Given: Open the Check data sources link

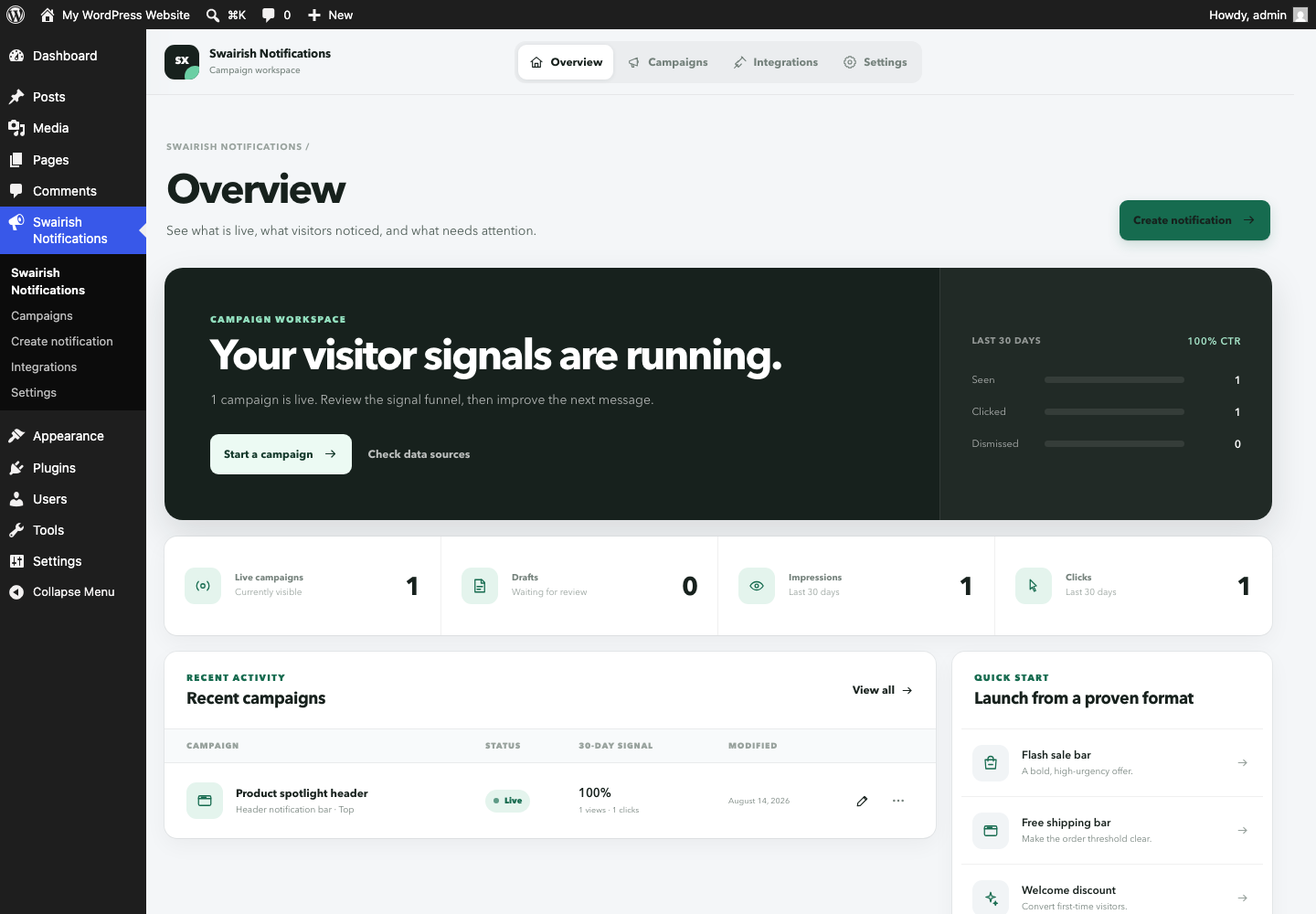Looking at the screenshot, I should (419, 454).
